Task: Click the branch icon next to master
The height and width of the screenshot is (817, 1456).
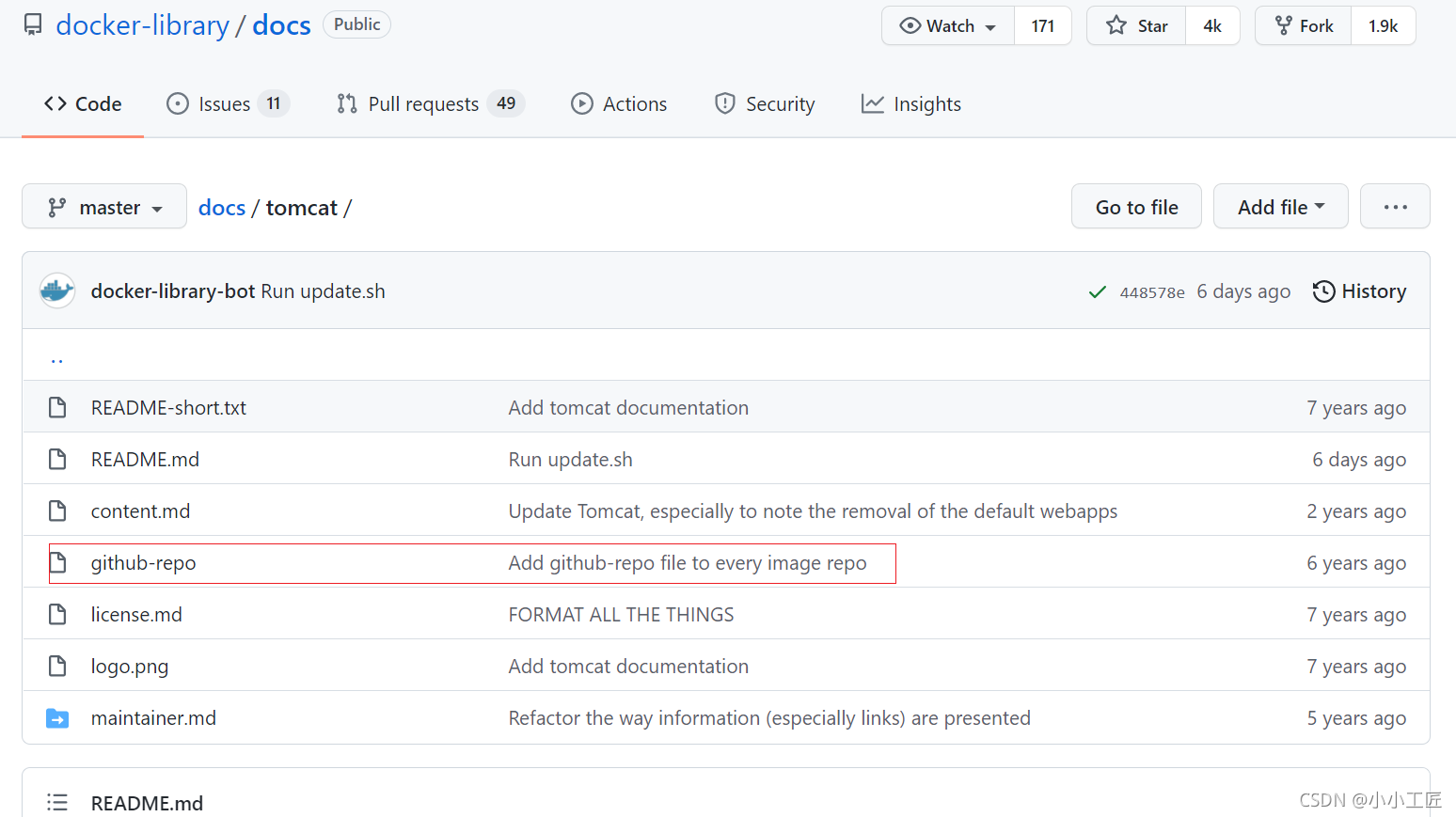Action: [58, 206]
